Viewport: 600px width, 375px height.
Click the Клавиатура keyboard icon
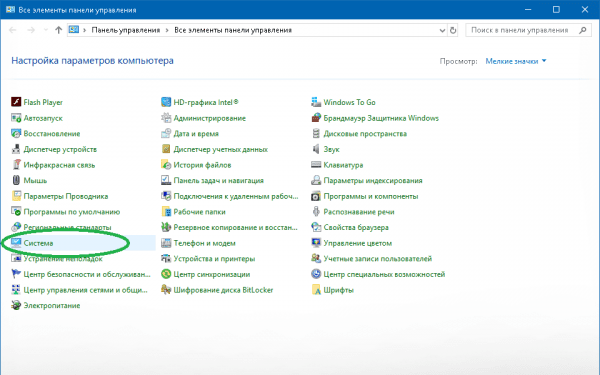pyautogui.click(x=316, y=165)
